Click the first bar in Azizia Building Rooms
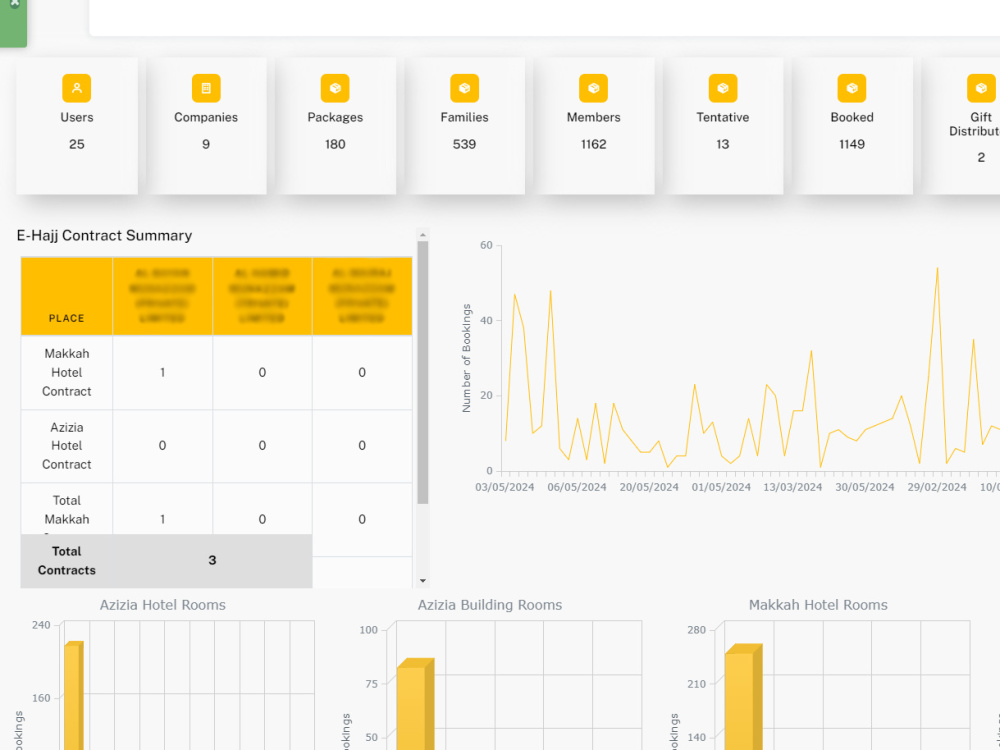 click(415, 704)
